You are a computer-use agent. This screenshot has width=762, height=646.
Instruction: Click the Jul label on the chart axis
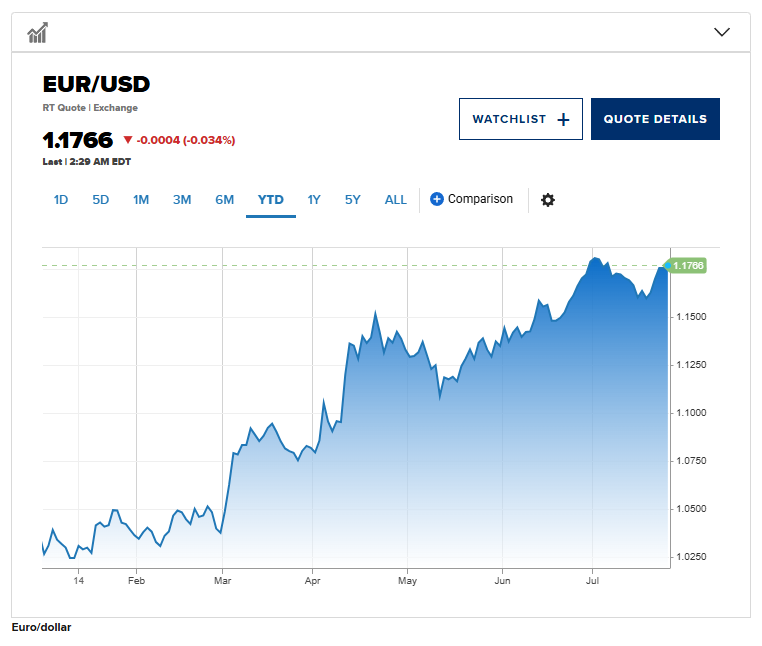592,580
